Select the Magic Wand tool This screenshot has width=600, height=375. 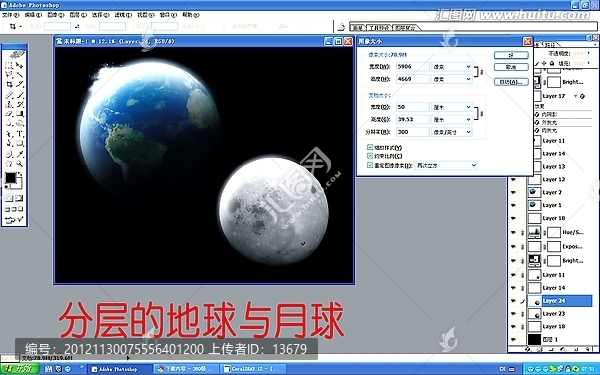click(20, 74)
